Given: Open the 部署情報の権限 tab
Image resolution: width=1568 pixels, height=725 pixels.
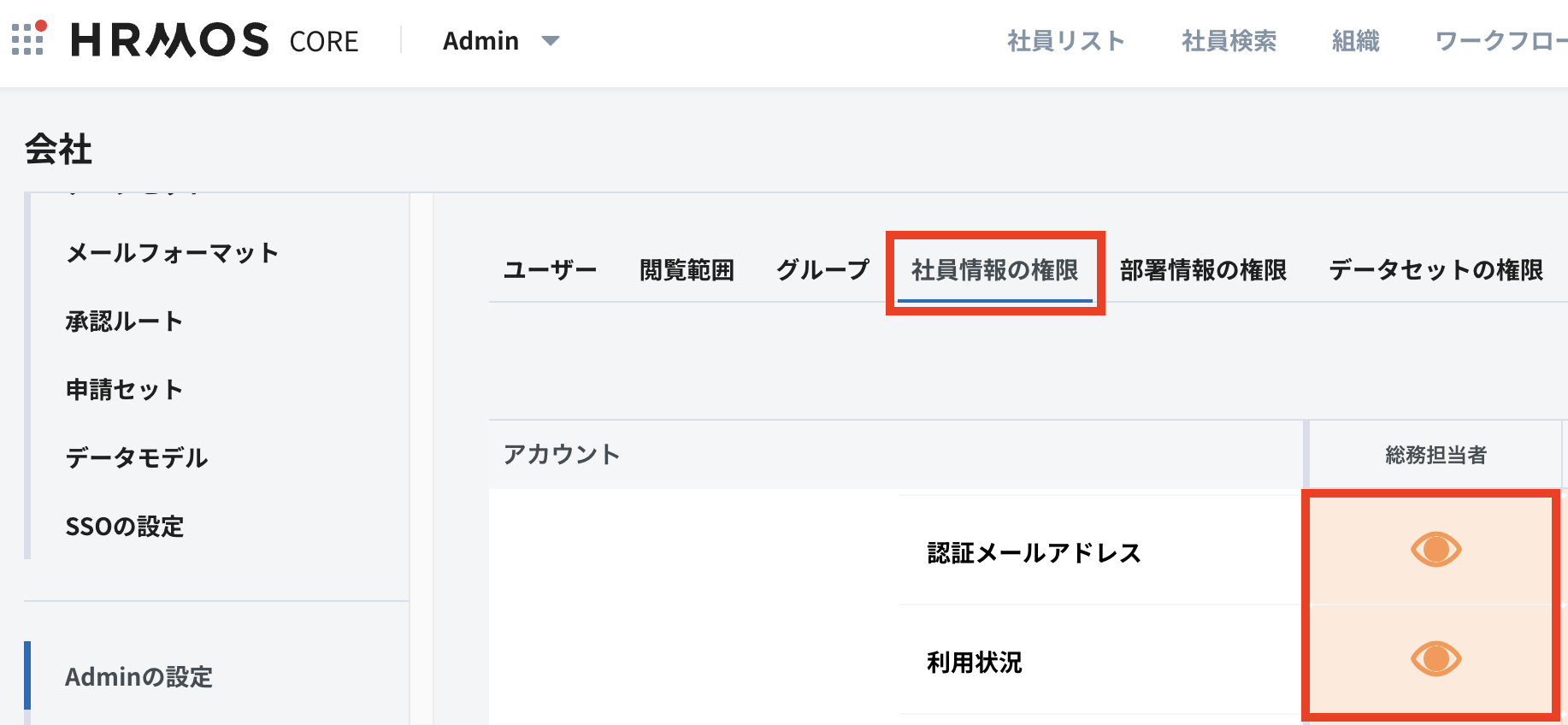Looking at the screenshot, I should pyautogui.click(x=1203, y=270).
